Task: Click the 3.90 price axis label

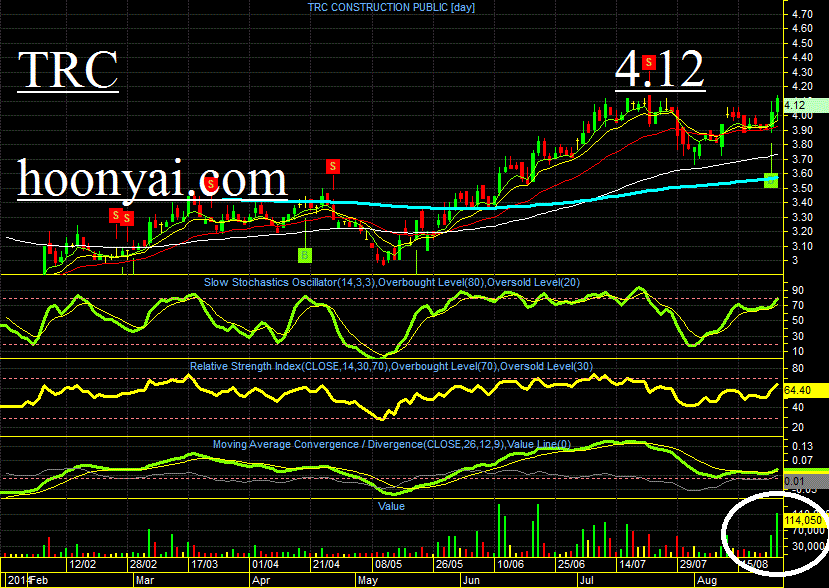Action: [803, 130]
